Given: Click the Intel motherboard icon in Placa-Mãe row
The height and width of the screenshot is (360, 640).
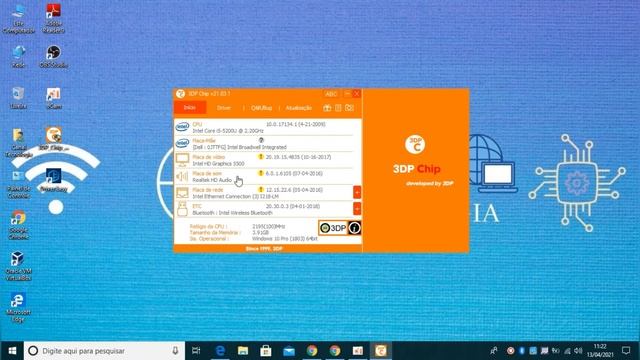Looking at the screenshot, I should pyautogui.click(x=182, y=143).
